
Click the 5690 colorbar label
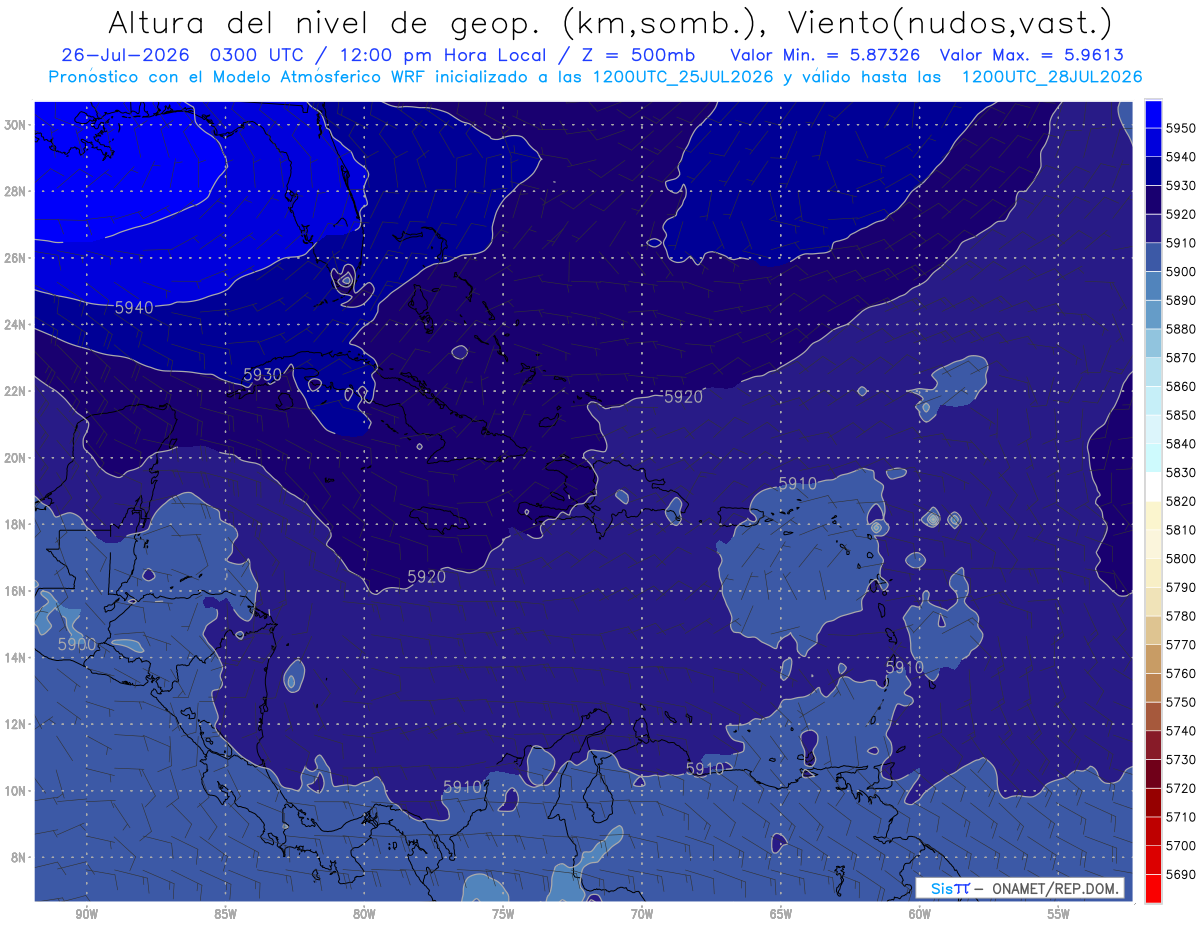pos(1181,874)
